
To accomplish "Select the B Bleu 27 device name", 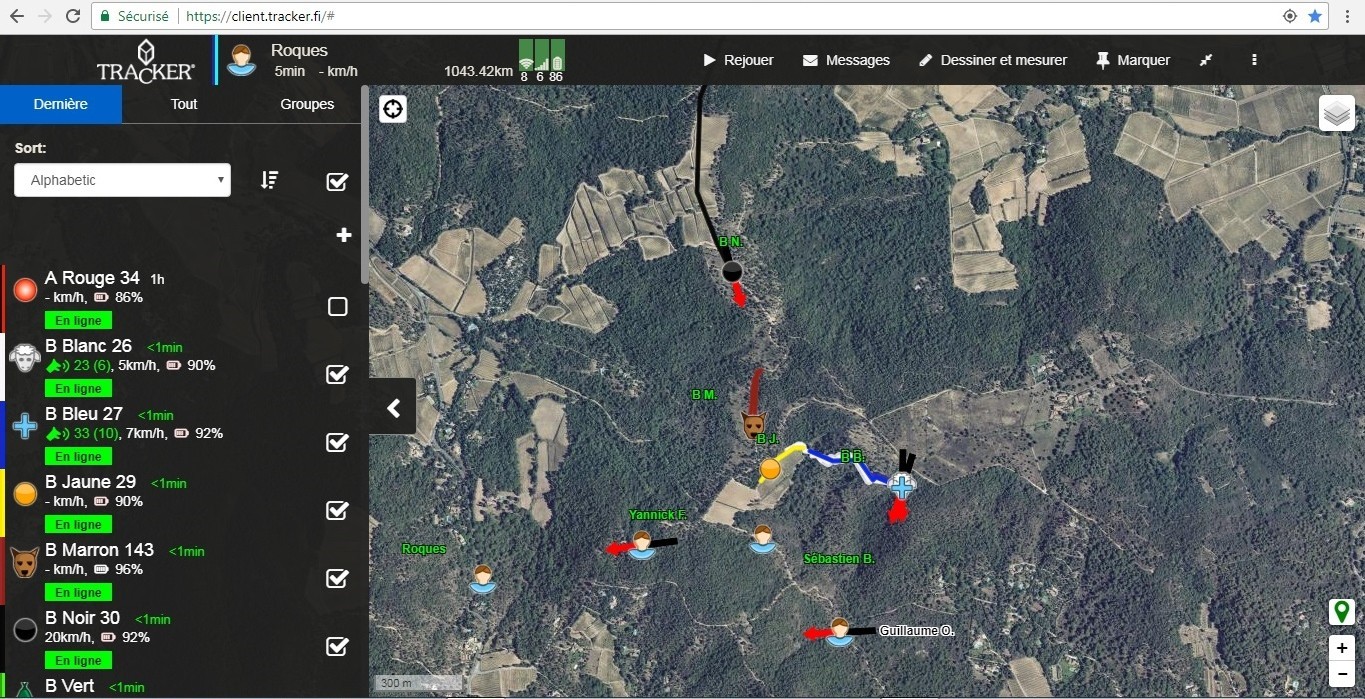I will tap(84, 414).
